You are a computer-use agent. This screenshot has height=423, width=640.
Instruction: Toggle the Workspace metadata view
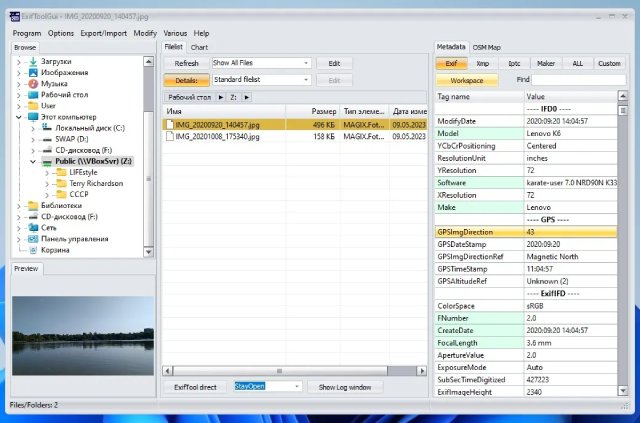pyautogui.click(x=467, y=79)
